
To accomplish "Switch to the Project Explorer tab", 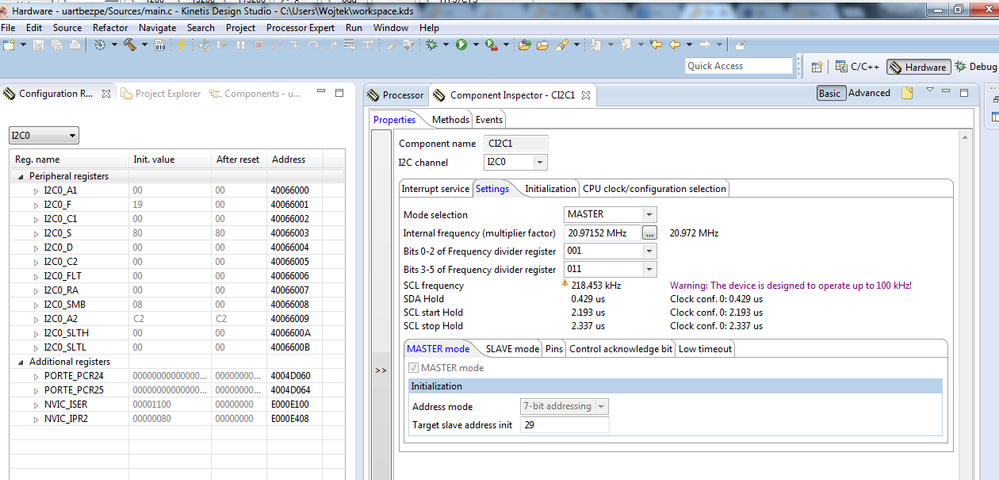I will tap(159, 94).
